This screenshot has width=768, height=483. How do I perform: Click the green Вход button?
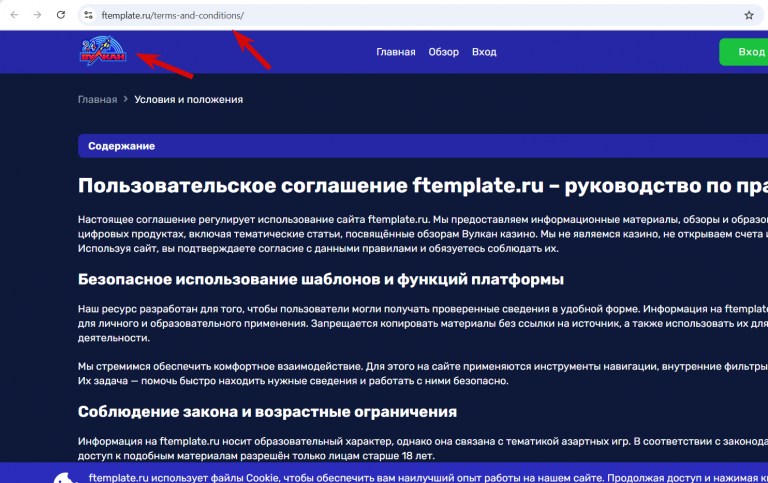tap(744, 52)
